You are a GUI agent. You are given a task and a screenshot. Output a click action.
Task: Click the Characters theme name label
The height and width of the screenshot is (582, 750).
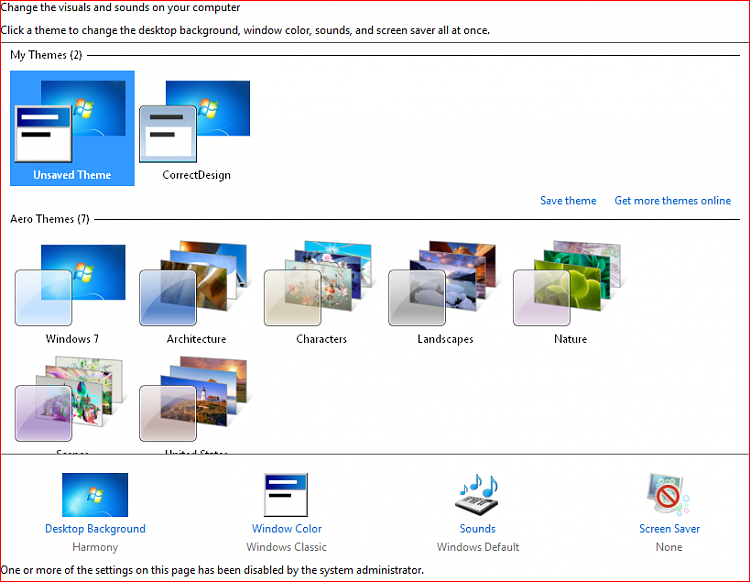(321, 339)
